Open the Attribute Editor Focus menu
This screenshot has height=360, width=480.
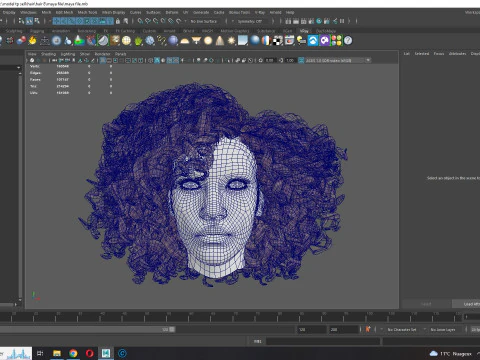tap(439, 53)
